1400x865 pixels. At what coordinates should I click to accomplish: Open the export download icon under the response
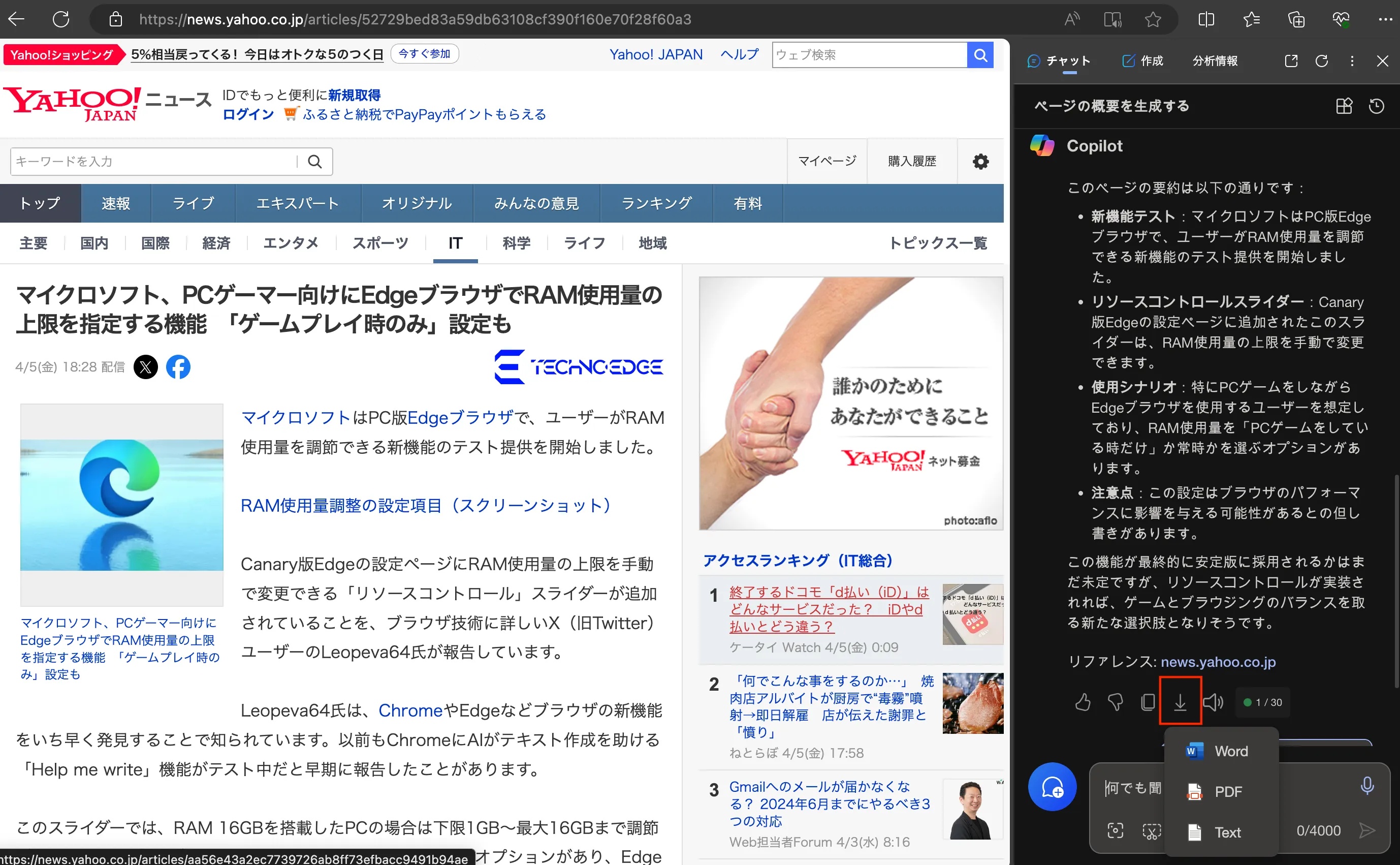tap(1180, 701)
